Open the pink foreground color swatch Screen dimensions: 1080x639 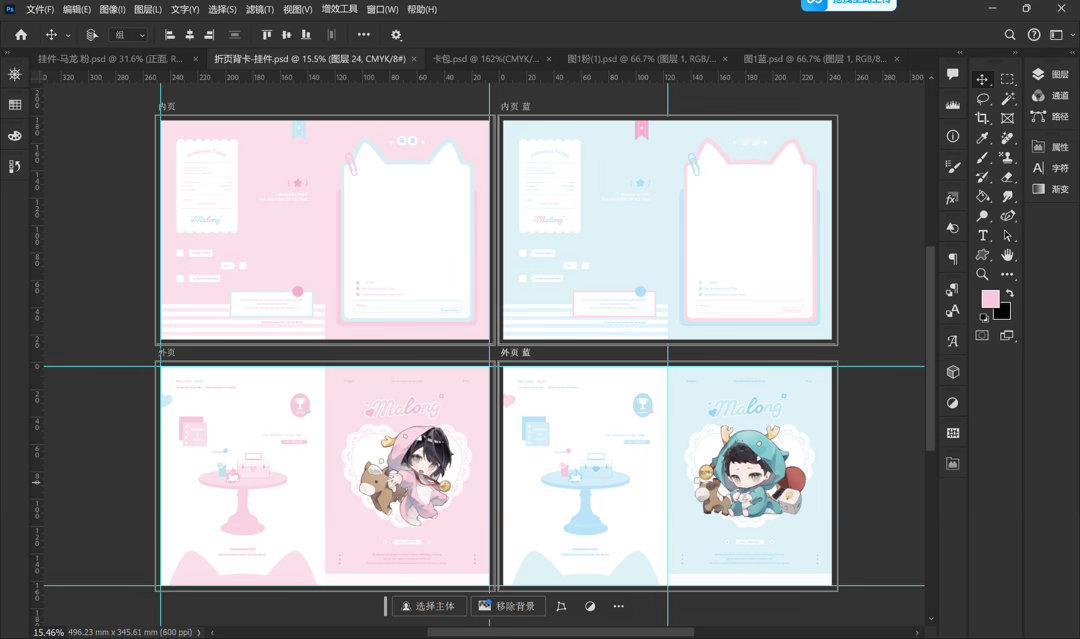click(x=990, y=298)
